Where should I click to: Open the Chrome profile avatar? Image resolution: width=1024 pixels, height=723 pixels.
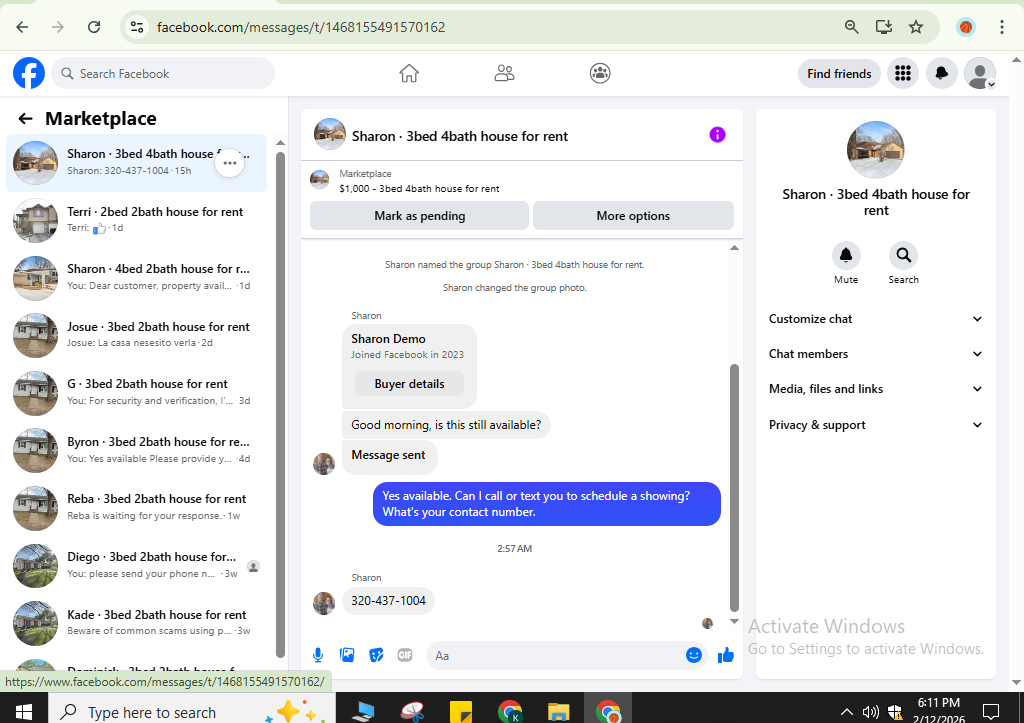point(965,27)
